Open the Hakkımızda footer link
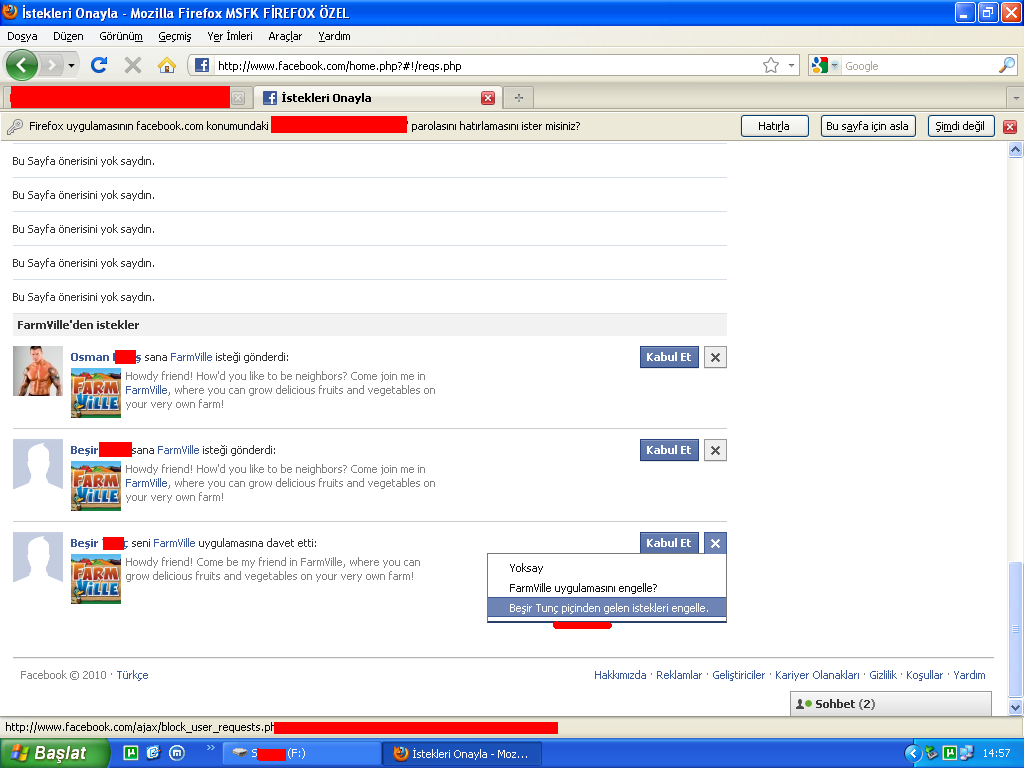Image resolution: width=1024 pixels, height=768 pixels. [x=620, y=675]
